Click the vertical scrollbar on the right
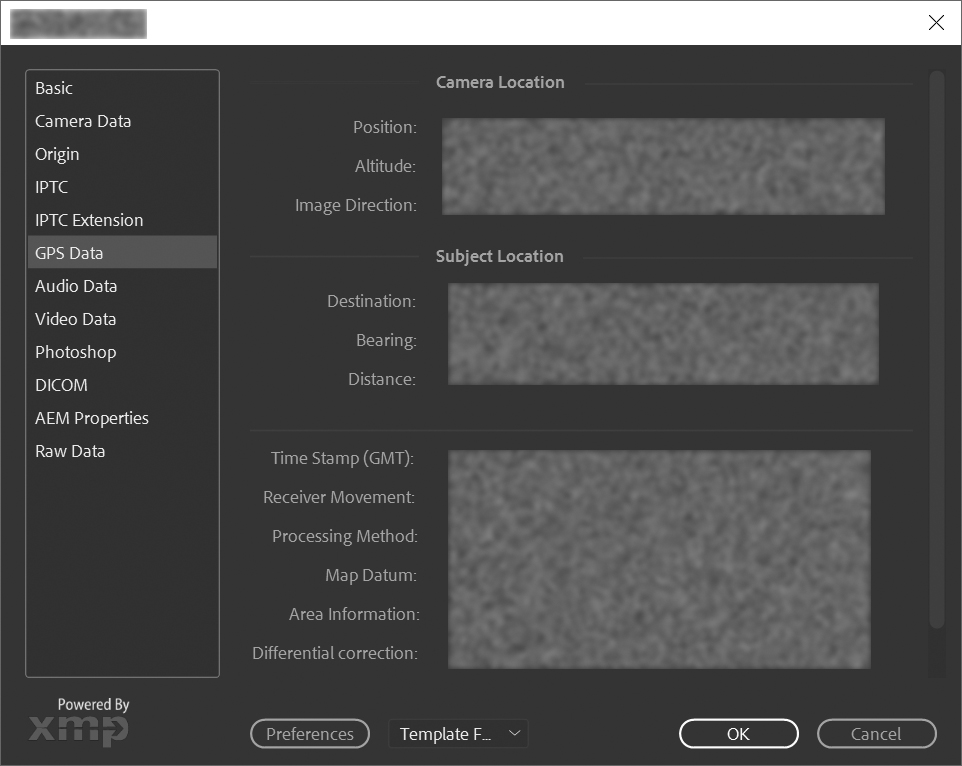962x766 pixels. [936, 350]
